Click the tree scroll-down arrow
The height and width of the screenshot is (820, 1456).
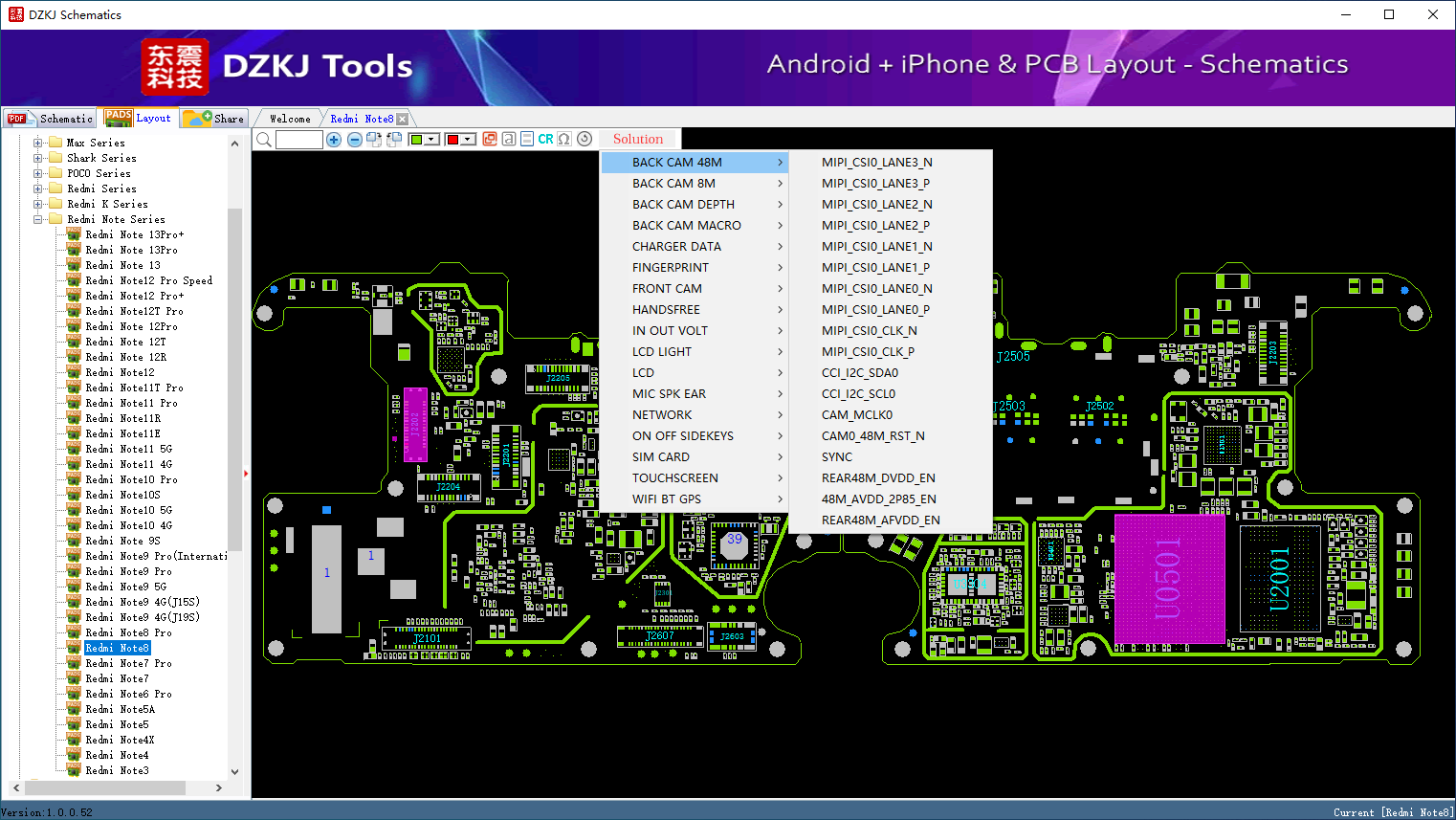coord(235,771)
